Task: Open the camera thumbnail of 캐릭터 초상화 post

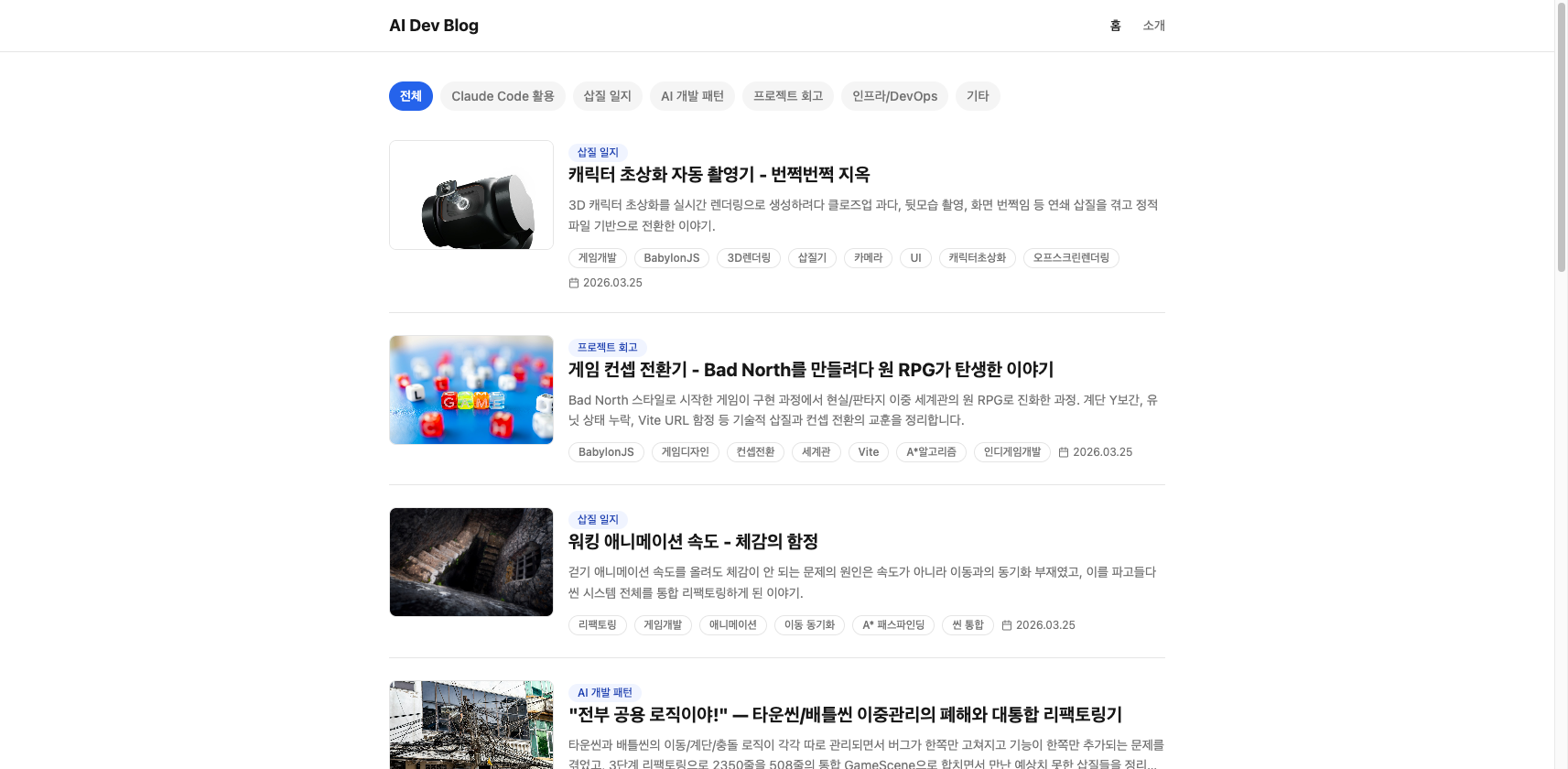Action: click(471, 195)
